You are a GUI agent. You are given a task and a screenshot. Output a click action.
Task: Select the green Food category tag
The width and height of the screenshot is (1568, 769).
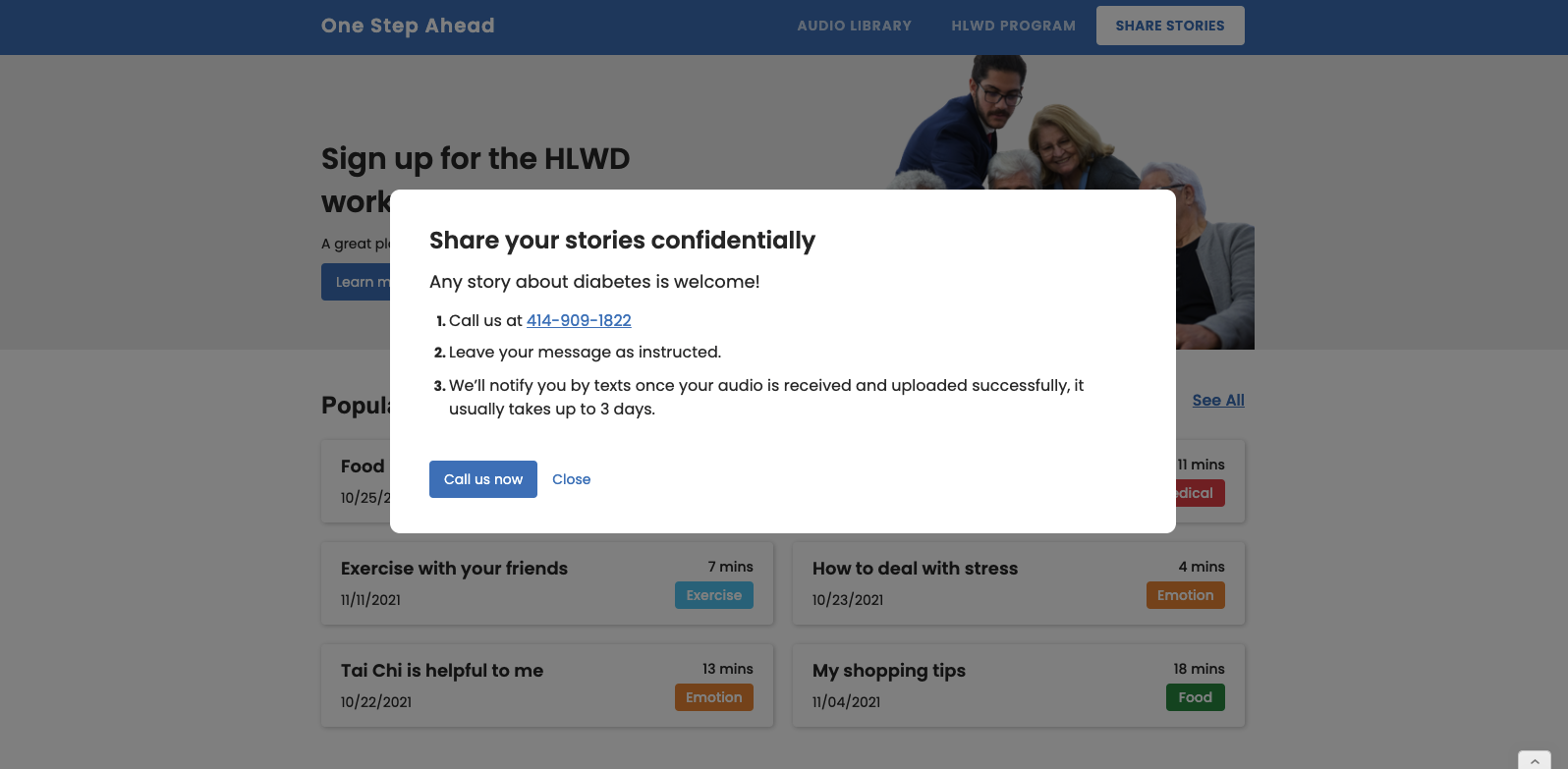point(1195,697)
